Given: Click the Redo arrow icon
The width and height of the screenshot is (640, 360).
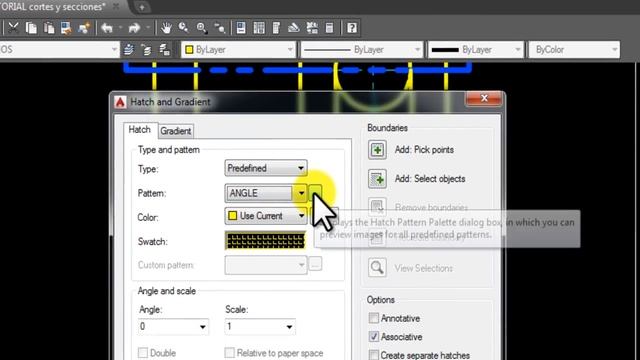Looking at the screenshot, I should [x=134, y=28].
